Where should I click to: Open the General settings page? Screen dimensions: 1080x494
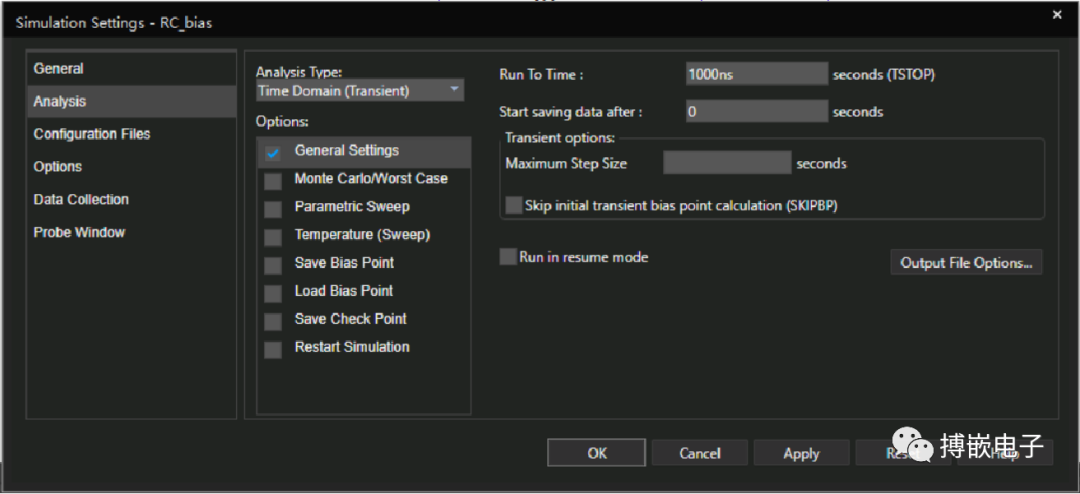pyautogui.click(x=131, y=69)
